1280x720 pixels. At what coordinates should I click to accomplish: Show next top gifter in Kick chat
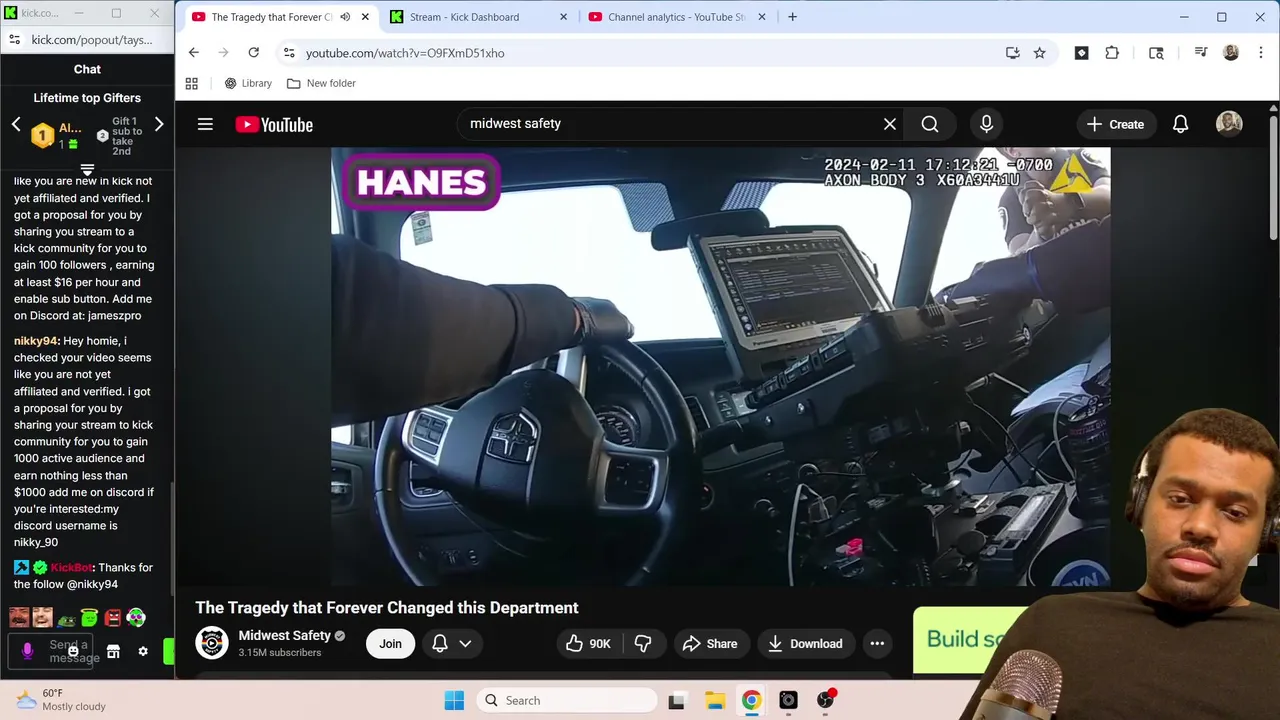(158, 125)
